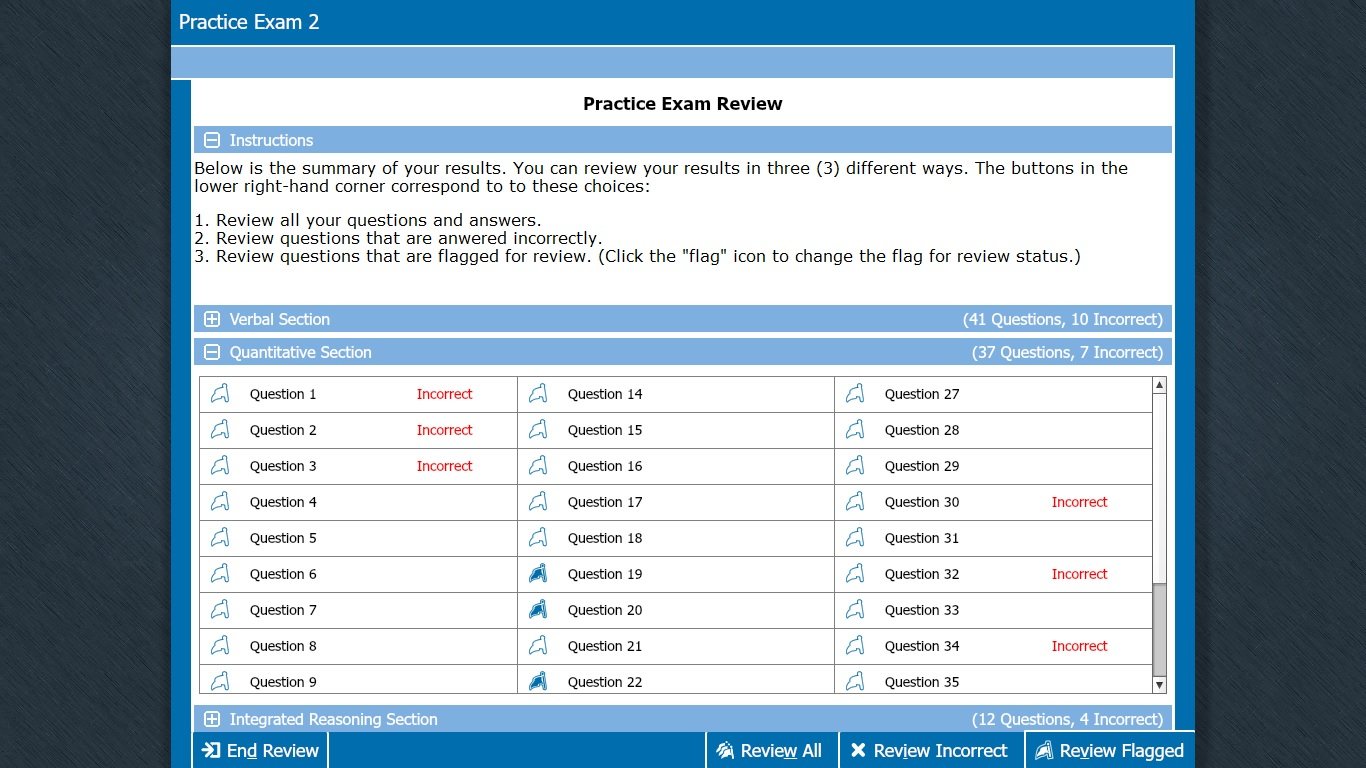
Task: Open Question 30 text
Action: coord(922,502)
